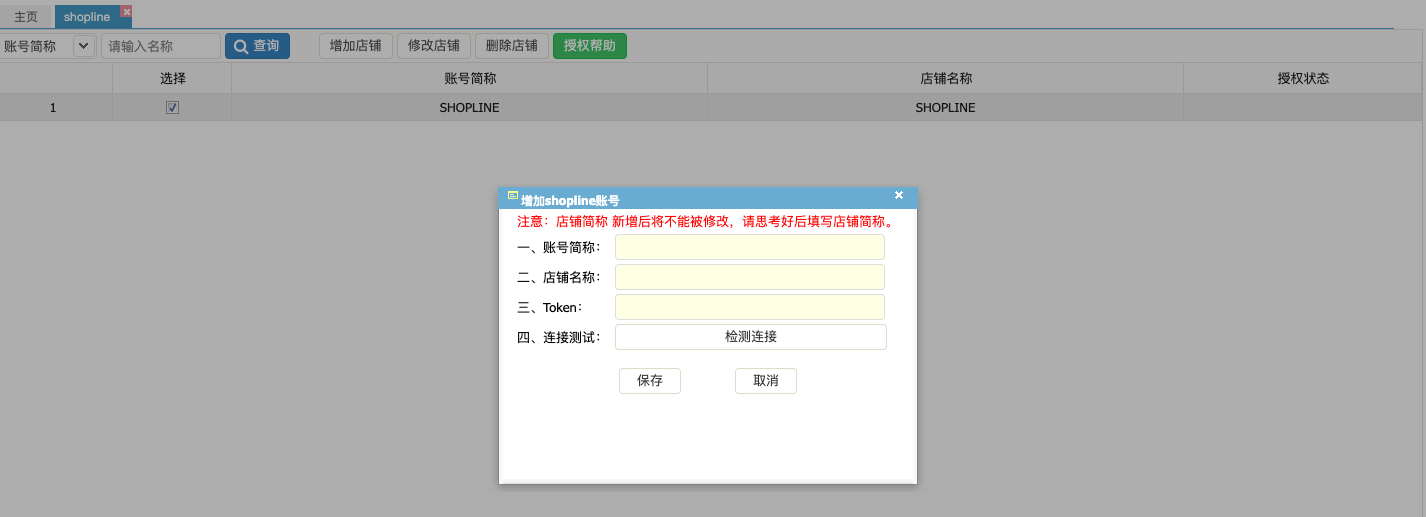Click the 选择 column header
This screenshot has width=1426, height=517.
pyautogui.click(x=172, y=78)
